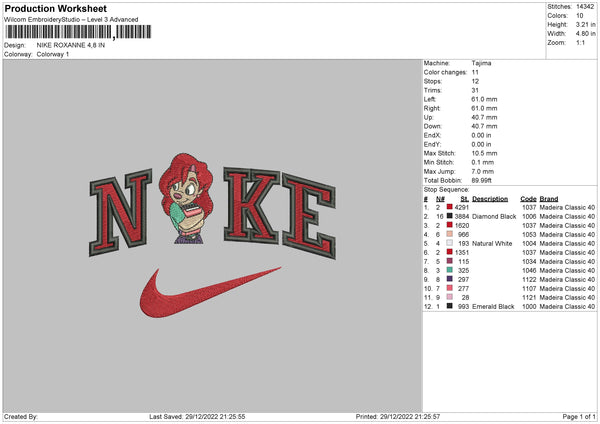Image resolution: width=600 pixels, height=424 pixels.
Task: Click the Max Jump value '7.0 mm'
Action: (483, 171)
